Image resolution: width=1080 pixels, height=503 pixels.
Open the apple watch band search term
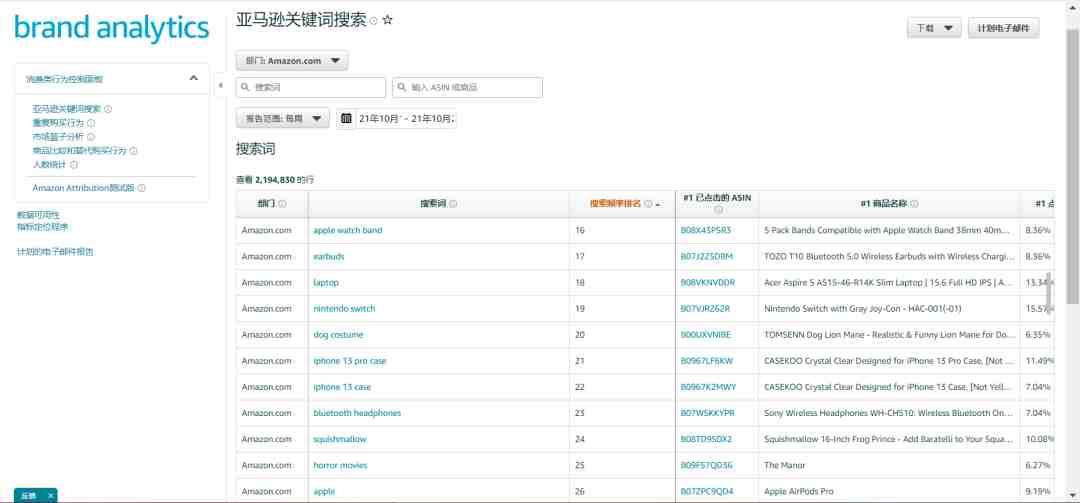(x=348, y=230)
